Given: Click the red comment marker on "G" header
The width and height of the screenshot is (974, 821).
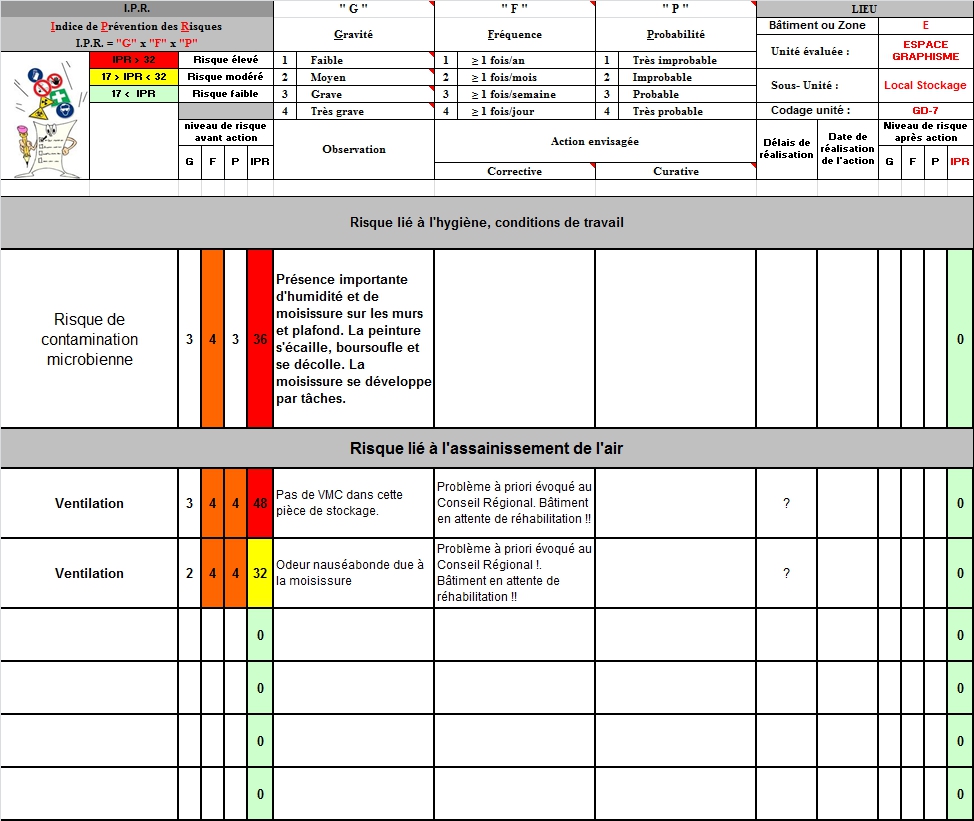Looking at the screenshot, I should click(431, 5).
